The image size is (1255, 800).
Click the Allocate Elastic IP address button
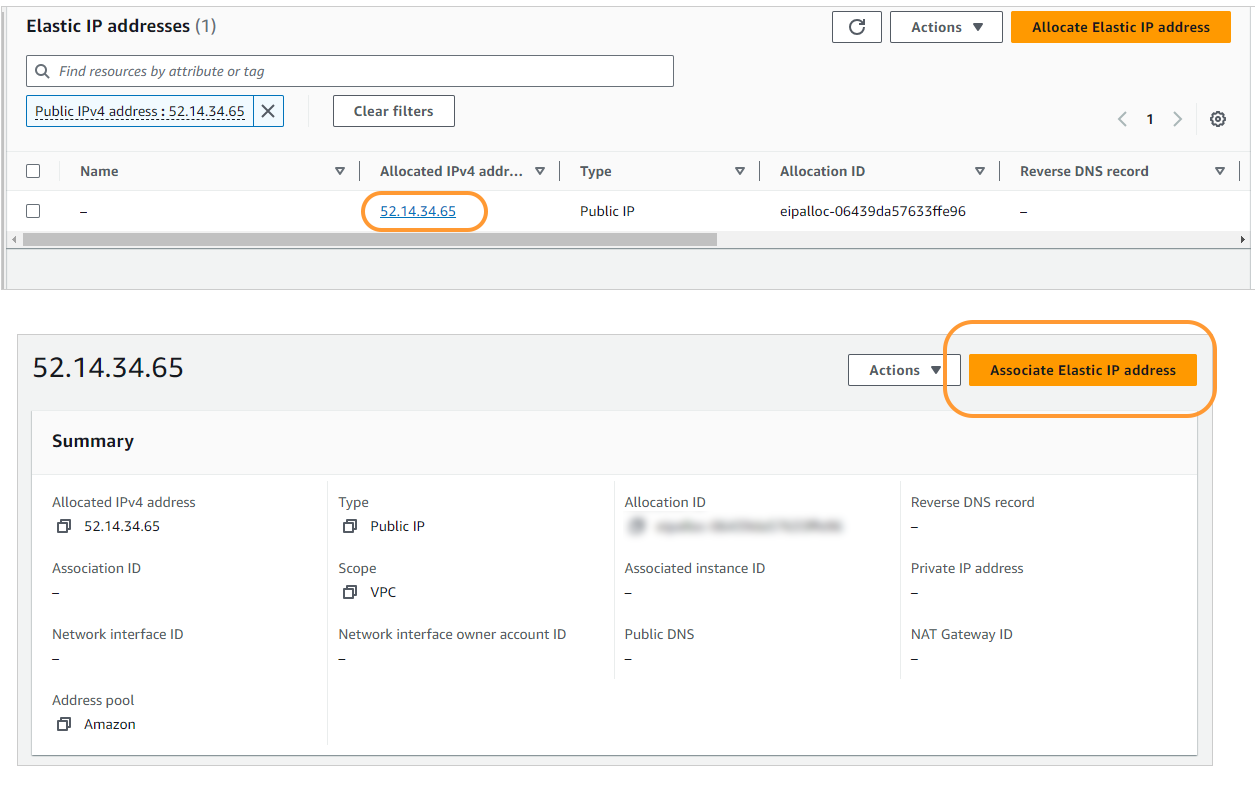[x=1120, y=27]
